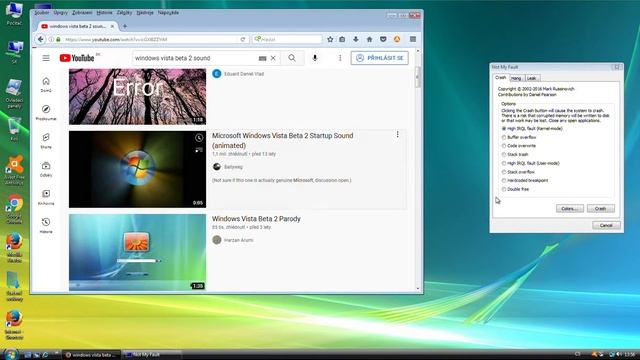Bookmark this page with star icon
Viewport: 640px width, 360px height.
tap(330, 39)
